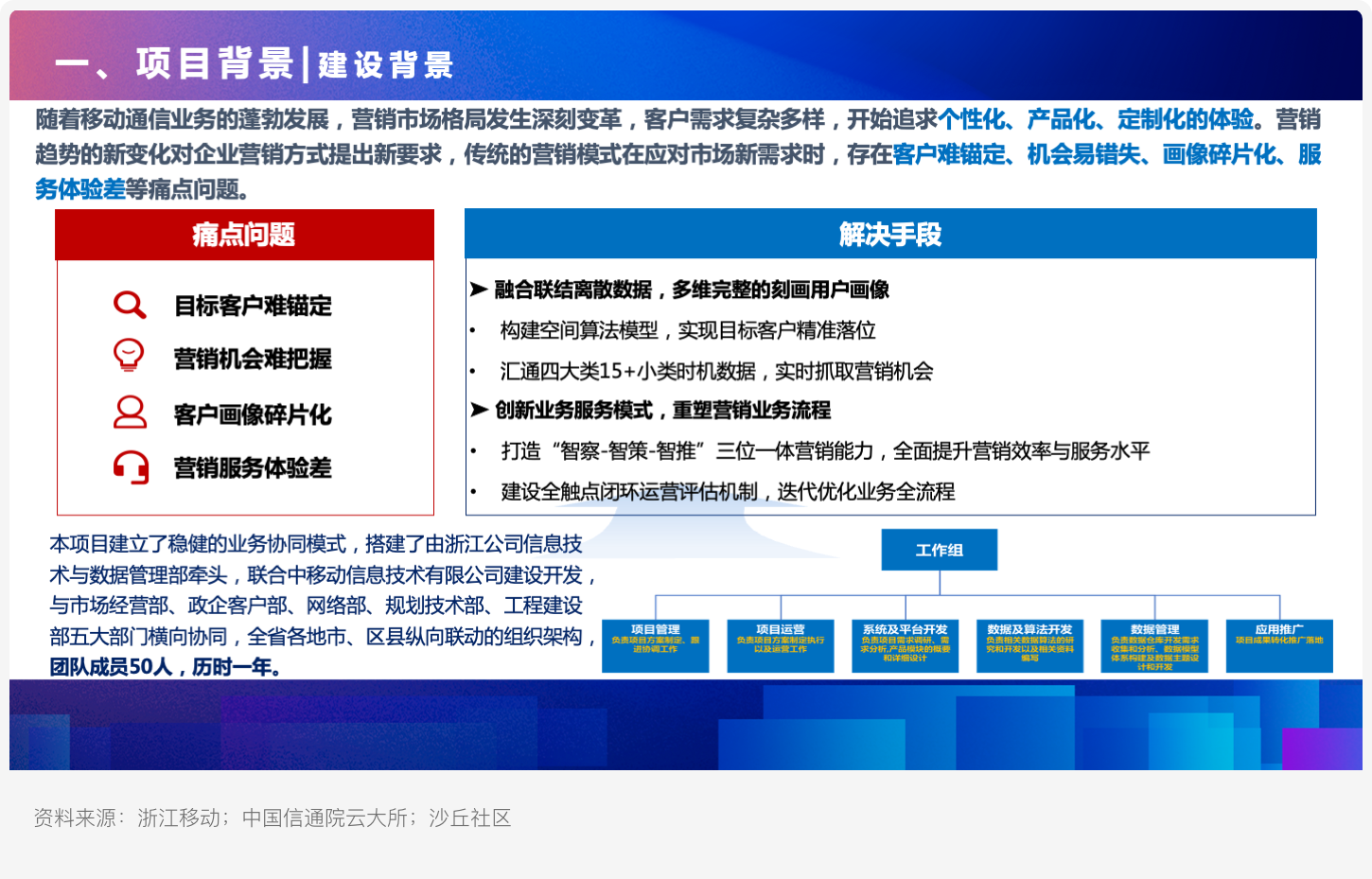Viewport: 1372px width, 879px height.
Task: Click the lightbulb icon beside 营销机会难把握
Action: click(129, 356)
